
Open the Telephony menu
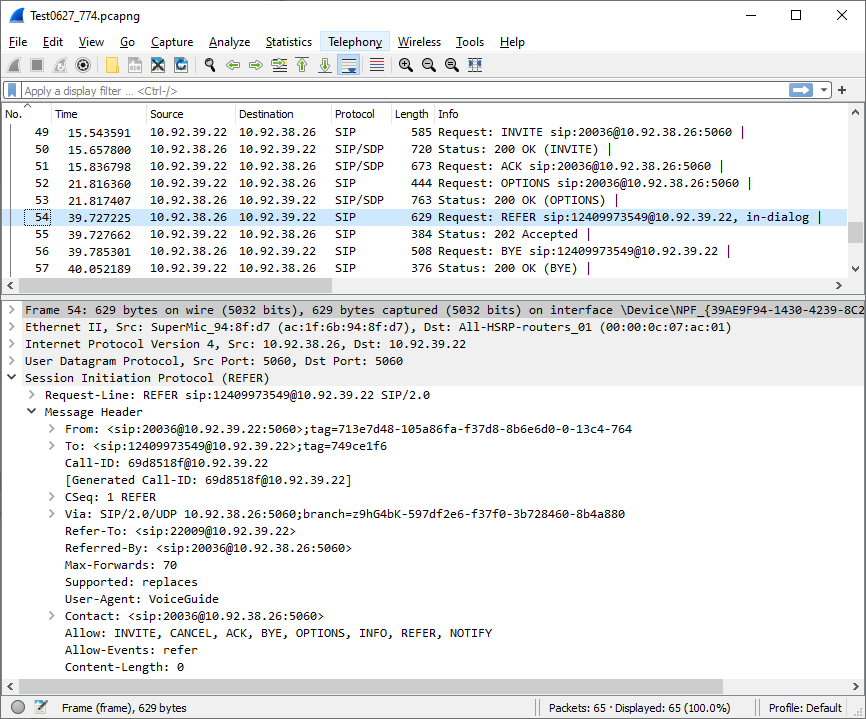tap(355, 42)
